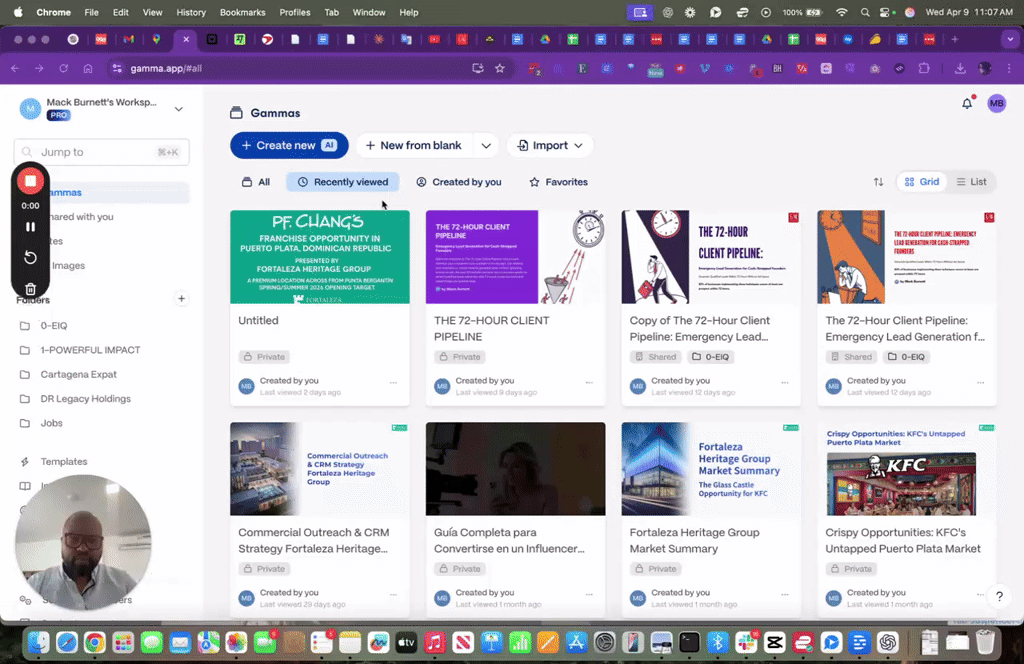Viewport: 1024px width, 664px height.
Task: Open THE 72-HOUR CLIENT PIPELINE purple thumbnail
Action: [515, 257]
